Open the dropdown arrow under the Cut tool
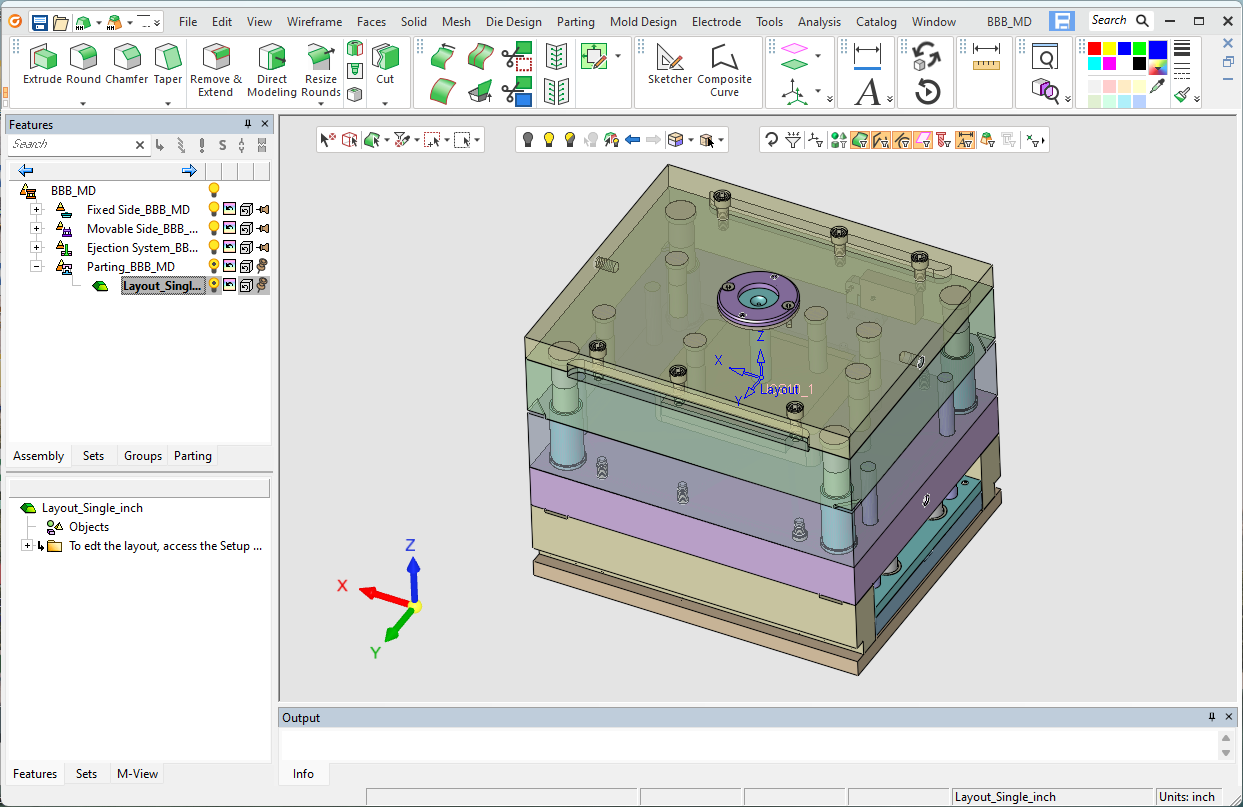Image resolution: width=1243 pixels, height=807 pixels. 385,102
